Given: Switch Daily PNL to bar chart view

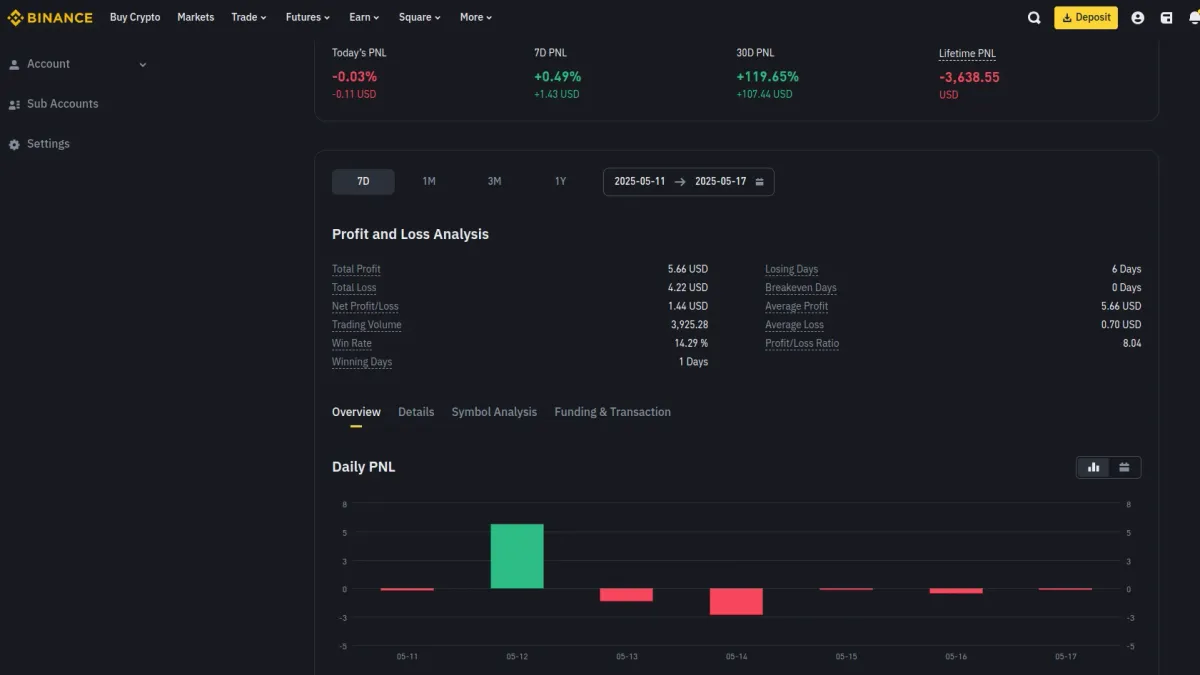Looking at the screenshot, I should click(x=1093, y=467).
